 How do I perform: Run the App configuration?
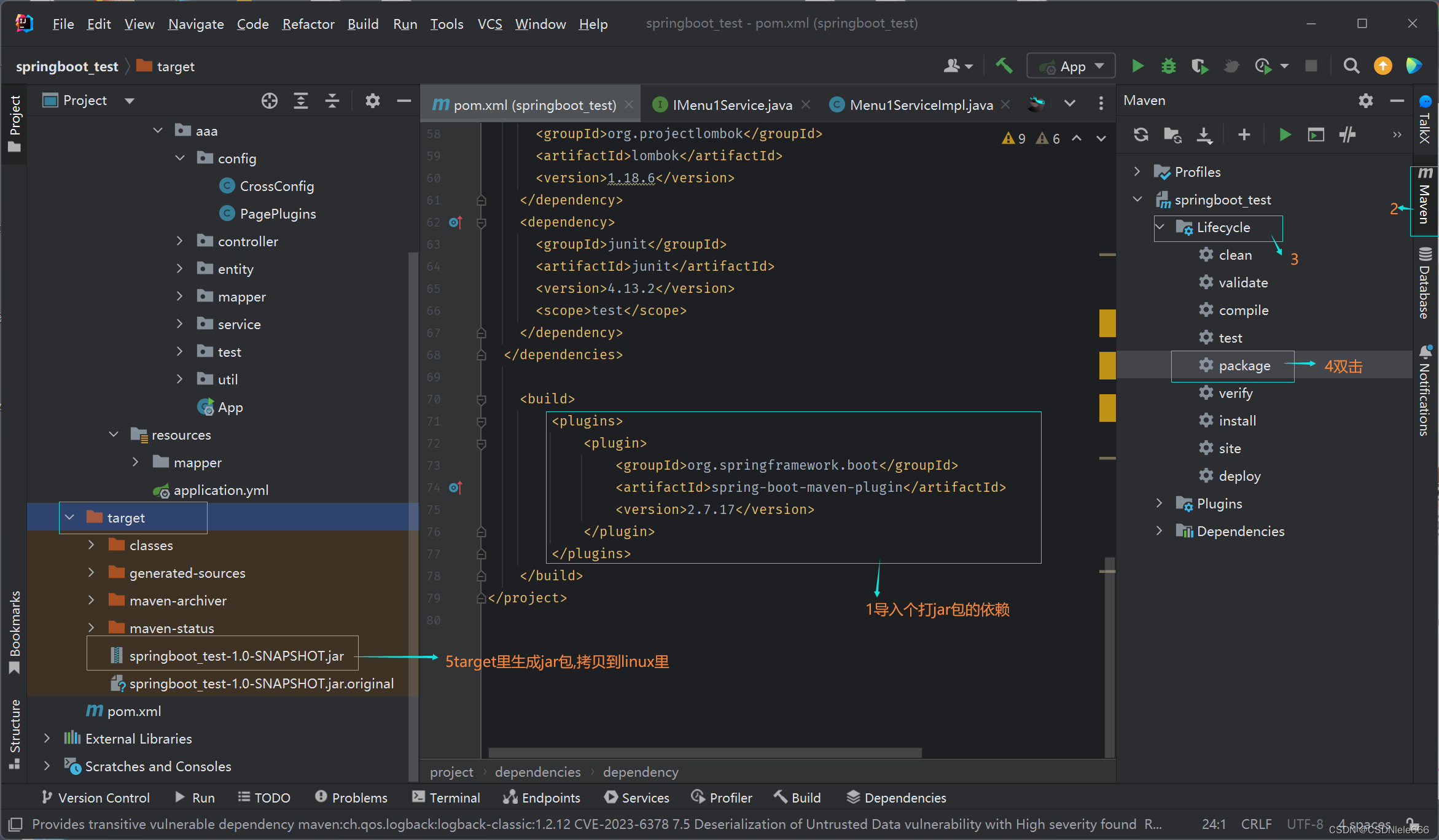point(1137,66)
